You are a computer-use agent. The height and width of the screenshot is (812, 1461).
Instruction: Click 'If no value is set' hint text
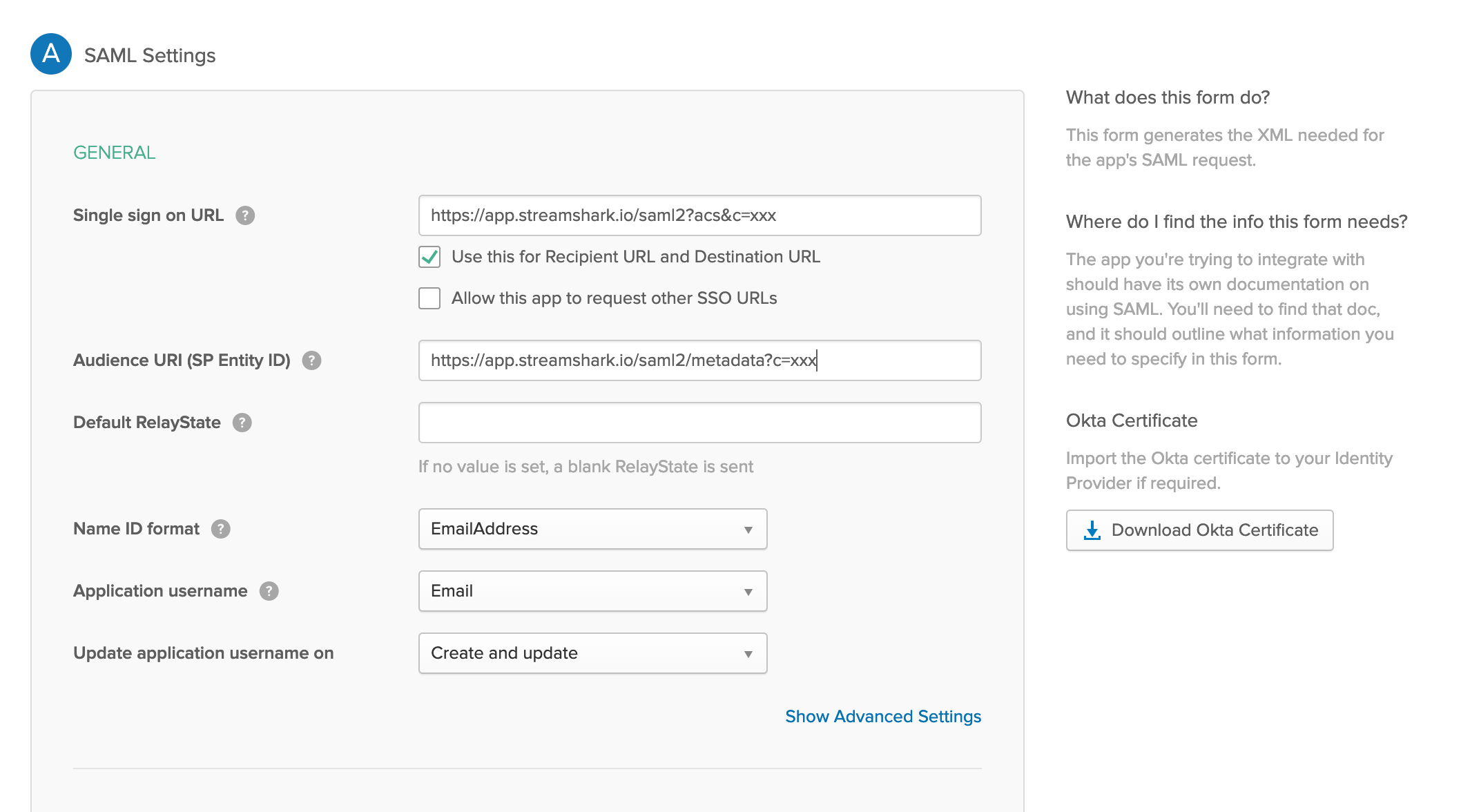[x=586, y=467]
